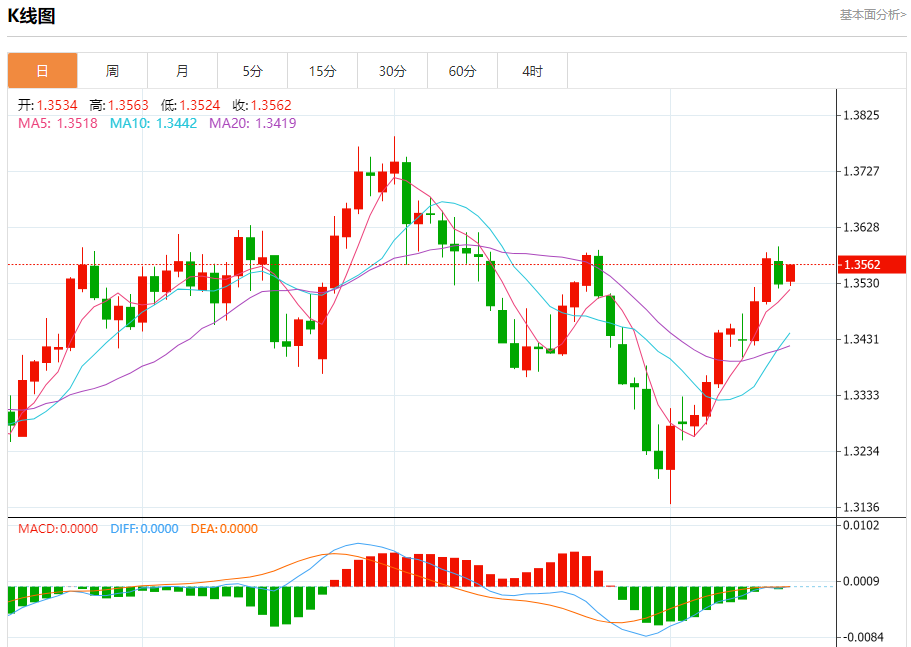Click the 1.3825 price axis label

click(x=861, y=115)
